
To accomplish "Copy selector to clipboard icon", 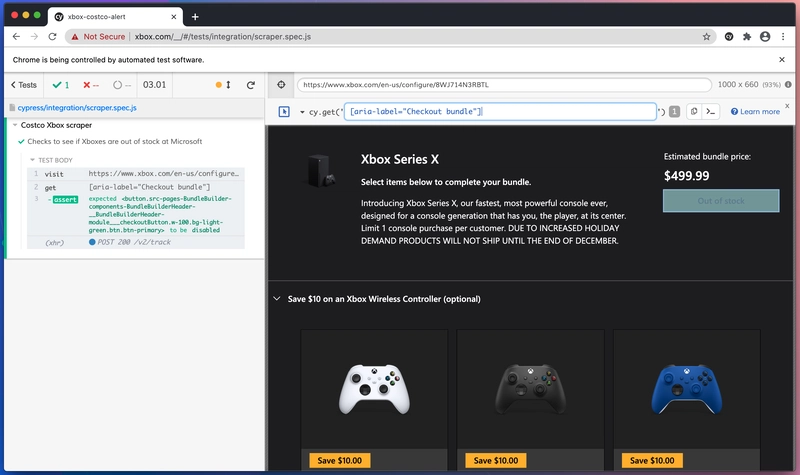I will [x=692, y=111].
